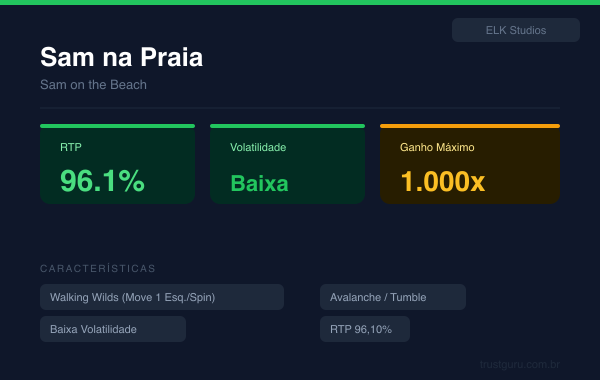Viewport: 600px width, 380px height.
Task: Select the Baixa Volatilidade feature tag
Action: (113, 329)
